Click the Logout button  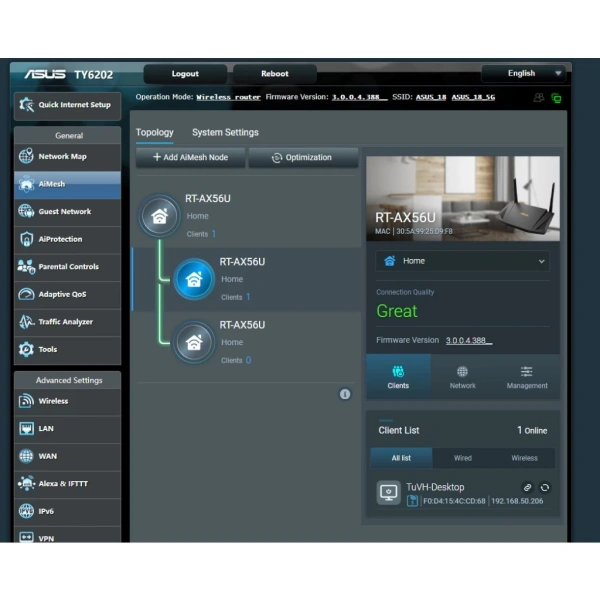point(185,74)
